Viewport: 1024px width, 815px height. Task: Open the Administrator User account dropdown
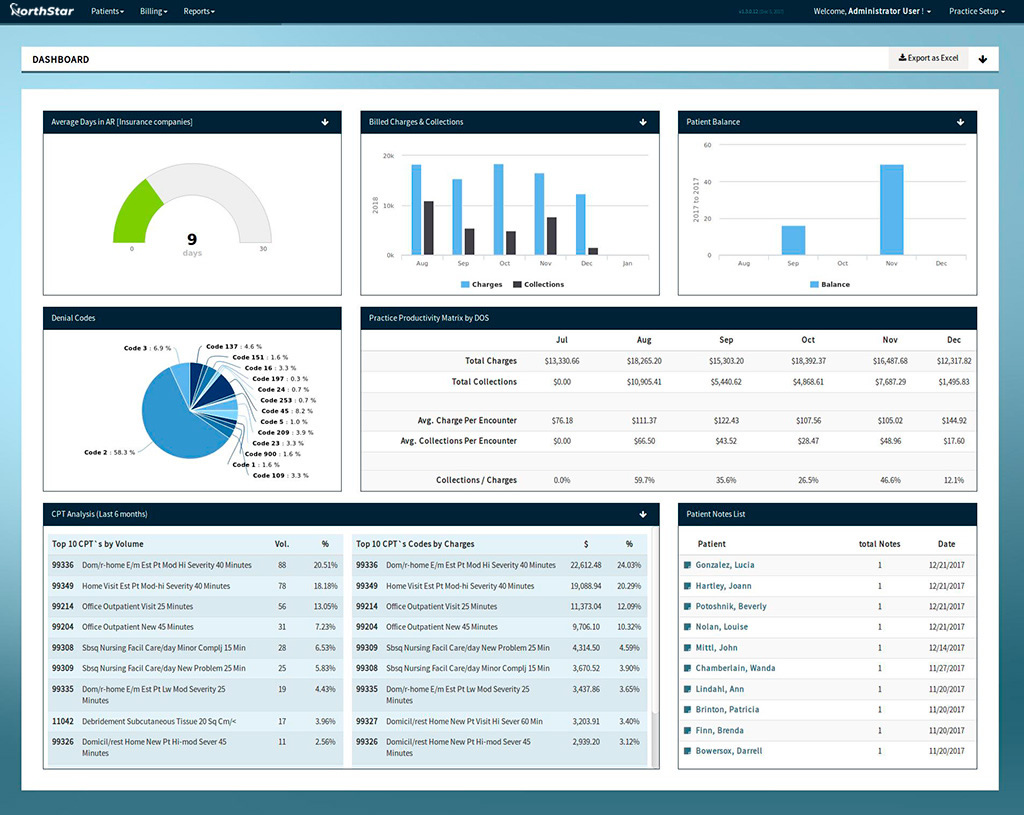click(873, 11)
